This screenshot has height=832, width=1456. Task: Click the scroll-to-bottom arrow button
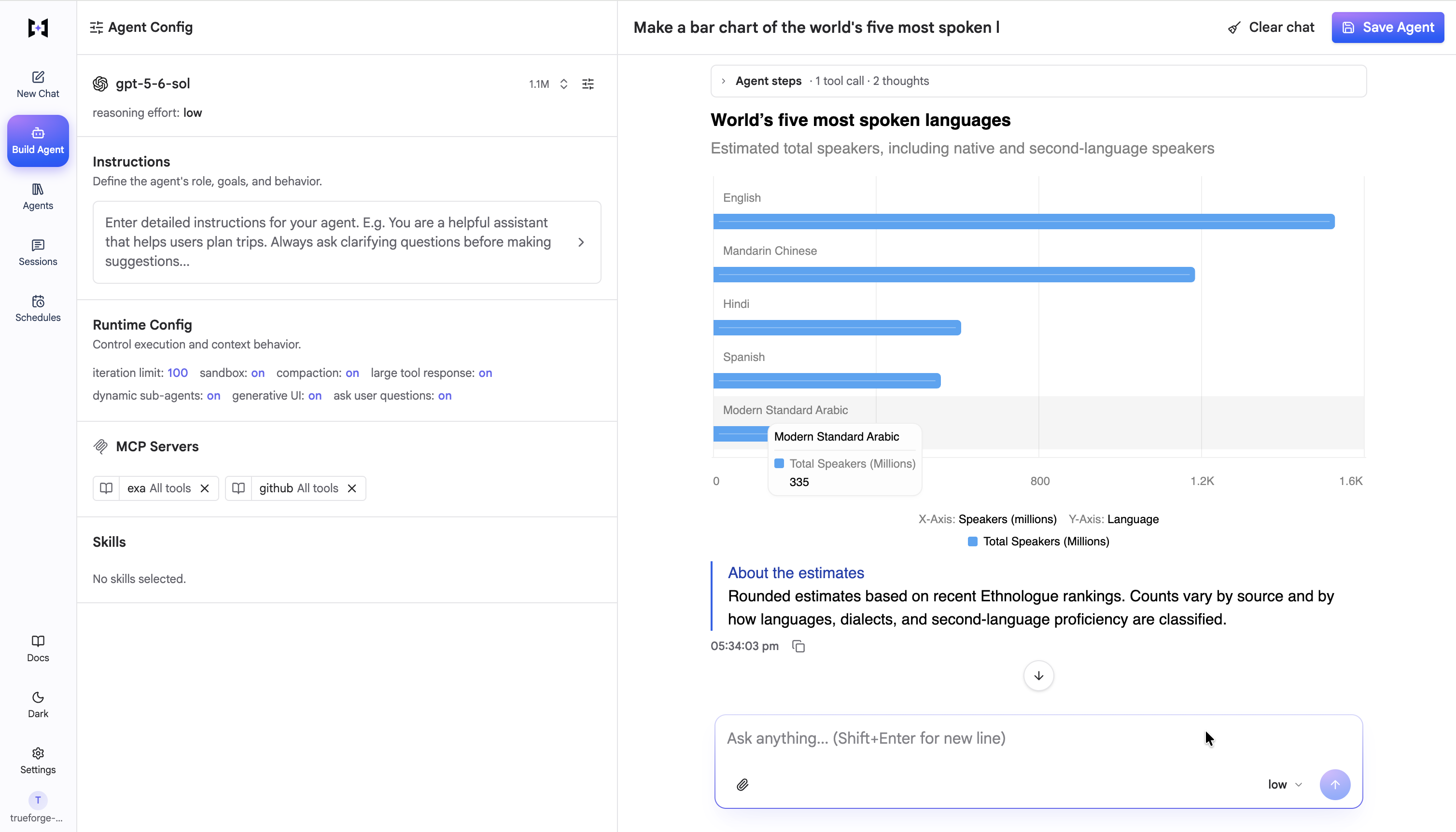coord(1038,676)
